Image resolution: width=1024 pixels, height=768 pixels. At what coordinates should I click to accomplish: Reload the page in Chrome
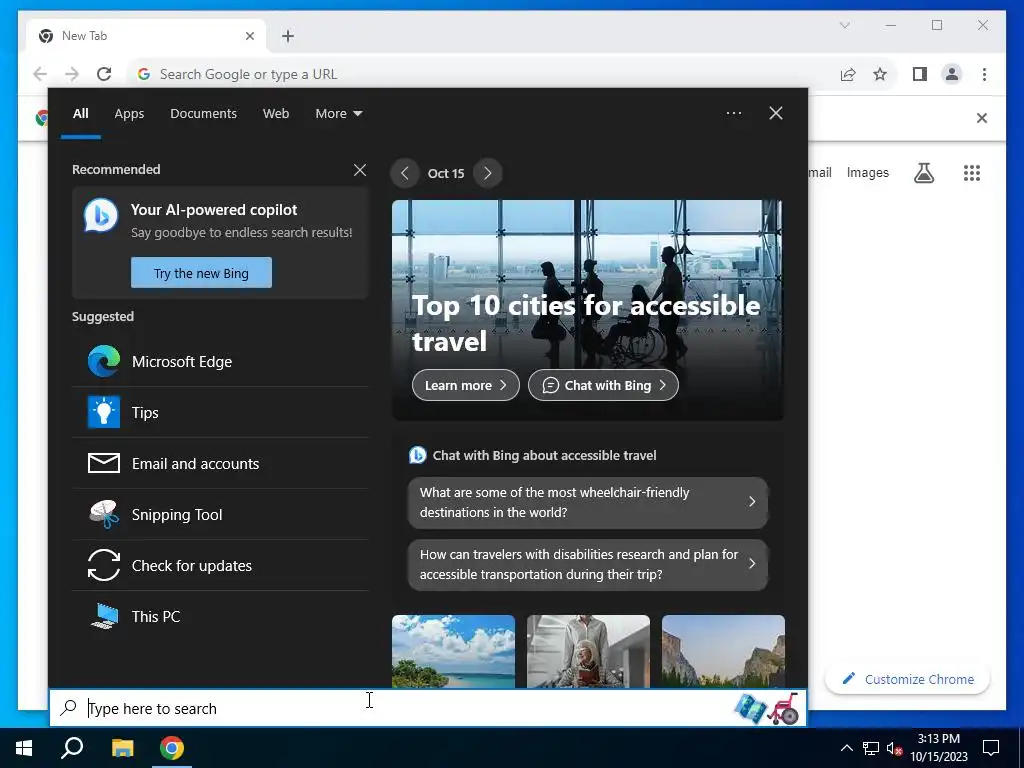[x=104, y=74]
